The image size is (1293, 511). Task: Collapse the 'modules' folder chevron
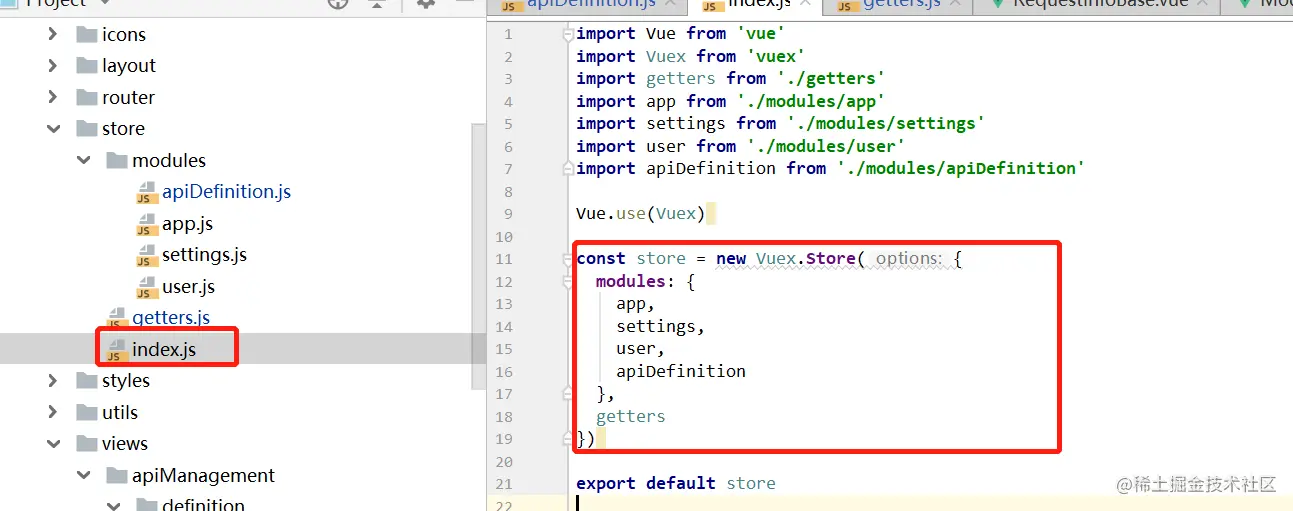point(83,161)
